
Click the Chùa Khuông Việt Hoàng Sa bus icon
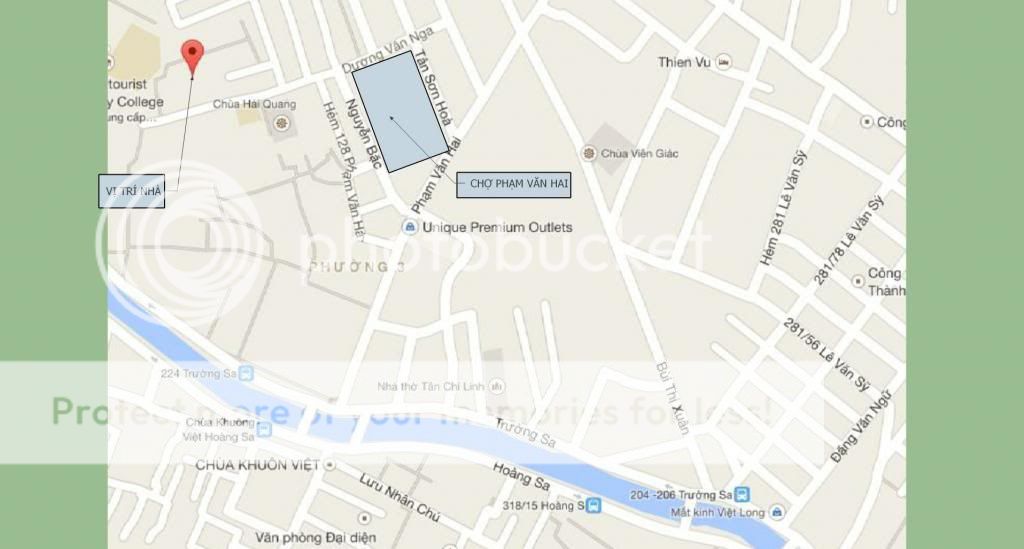264,430
